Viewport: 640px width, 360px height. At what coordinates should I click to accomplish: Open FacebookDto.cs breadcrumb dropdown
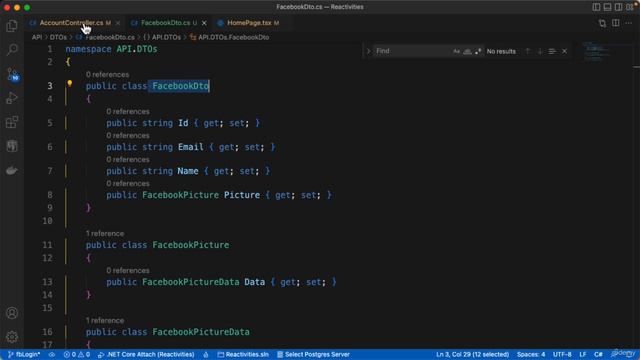click(105, 37)
